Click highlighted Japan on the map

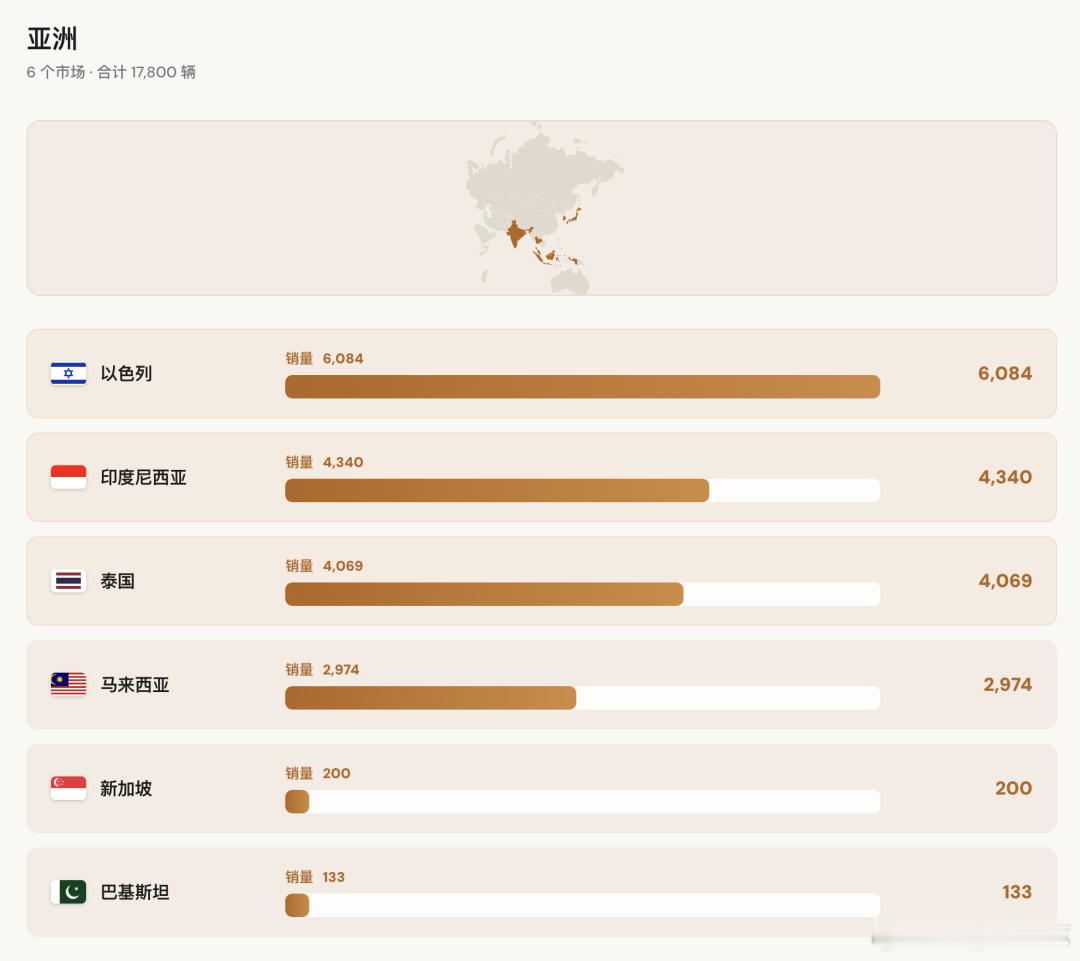(x=573, y=216)
